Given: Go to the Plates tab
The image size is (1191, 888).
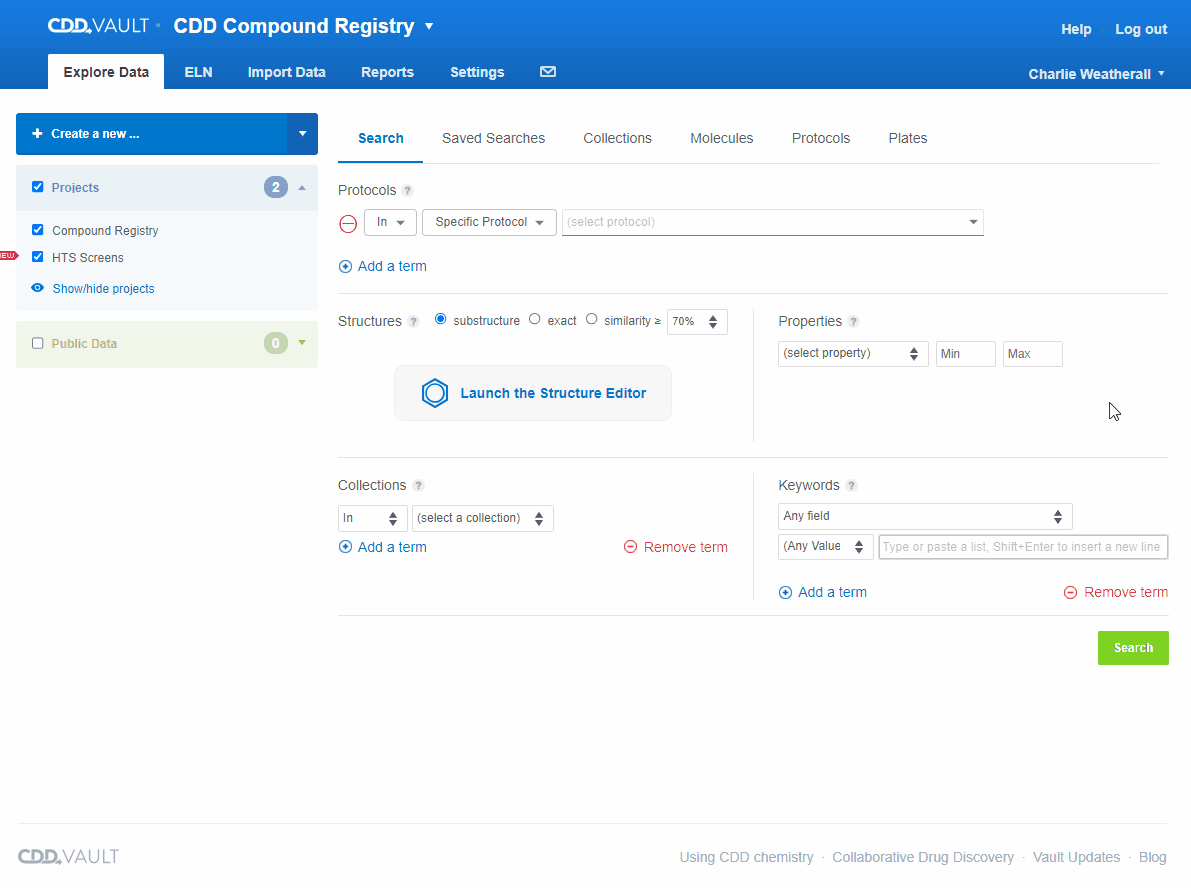Looking at the screenshot, I should 908,138.
